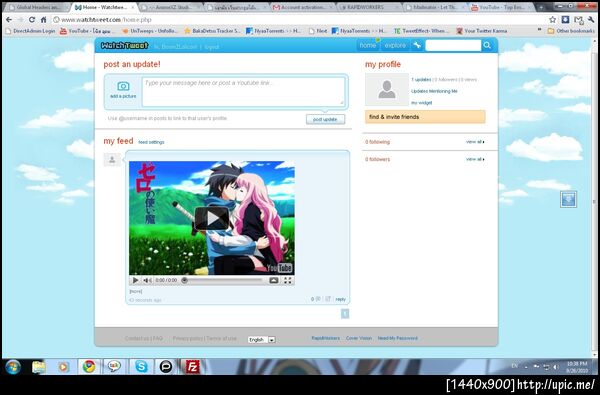Click the small avatar beside the feed post

pos(112,160)
